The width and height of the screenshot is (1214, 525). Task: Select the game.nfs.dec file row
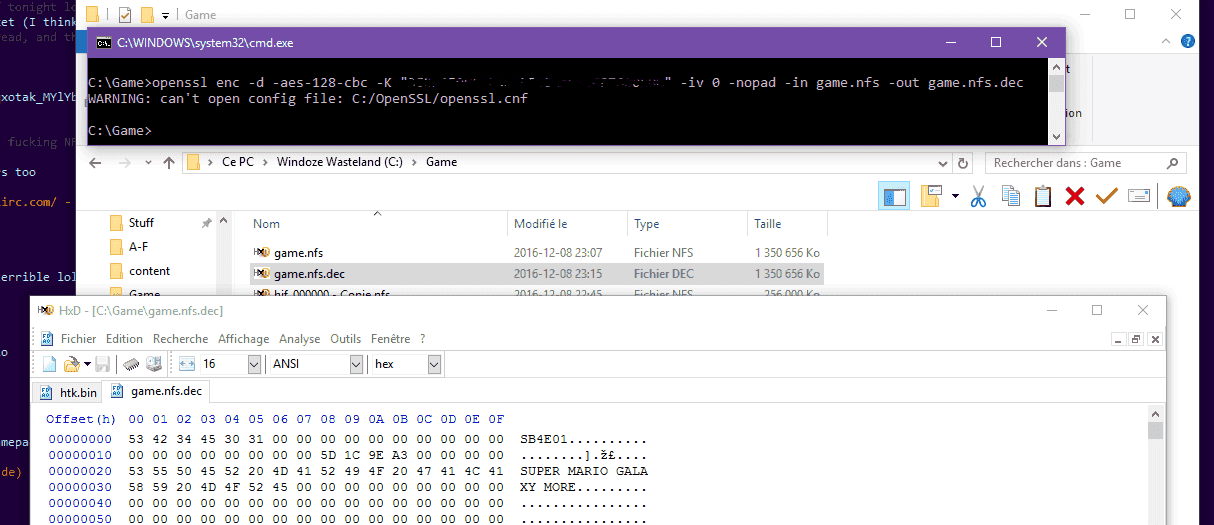(537, 273)
